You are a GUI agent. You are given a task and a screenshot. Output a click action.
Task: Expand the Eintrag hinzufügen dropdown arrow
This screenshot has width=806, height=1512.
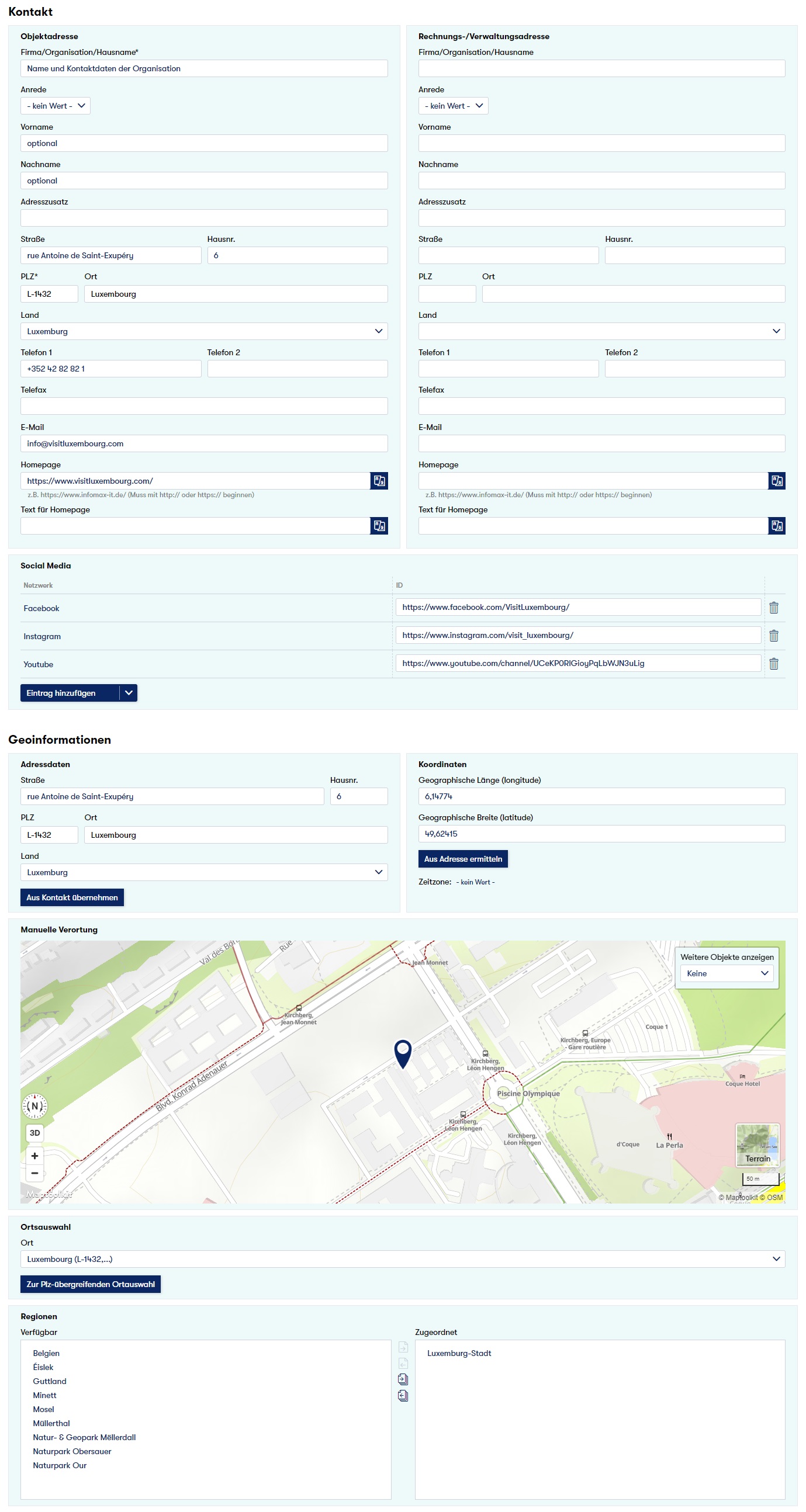tap(129, 692)
